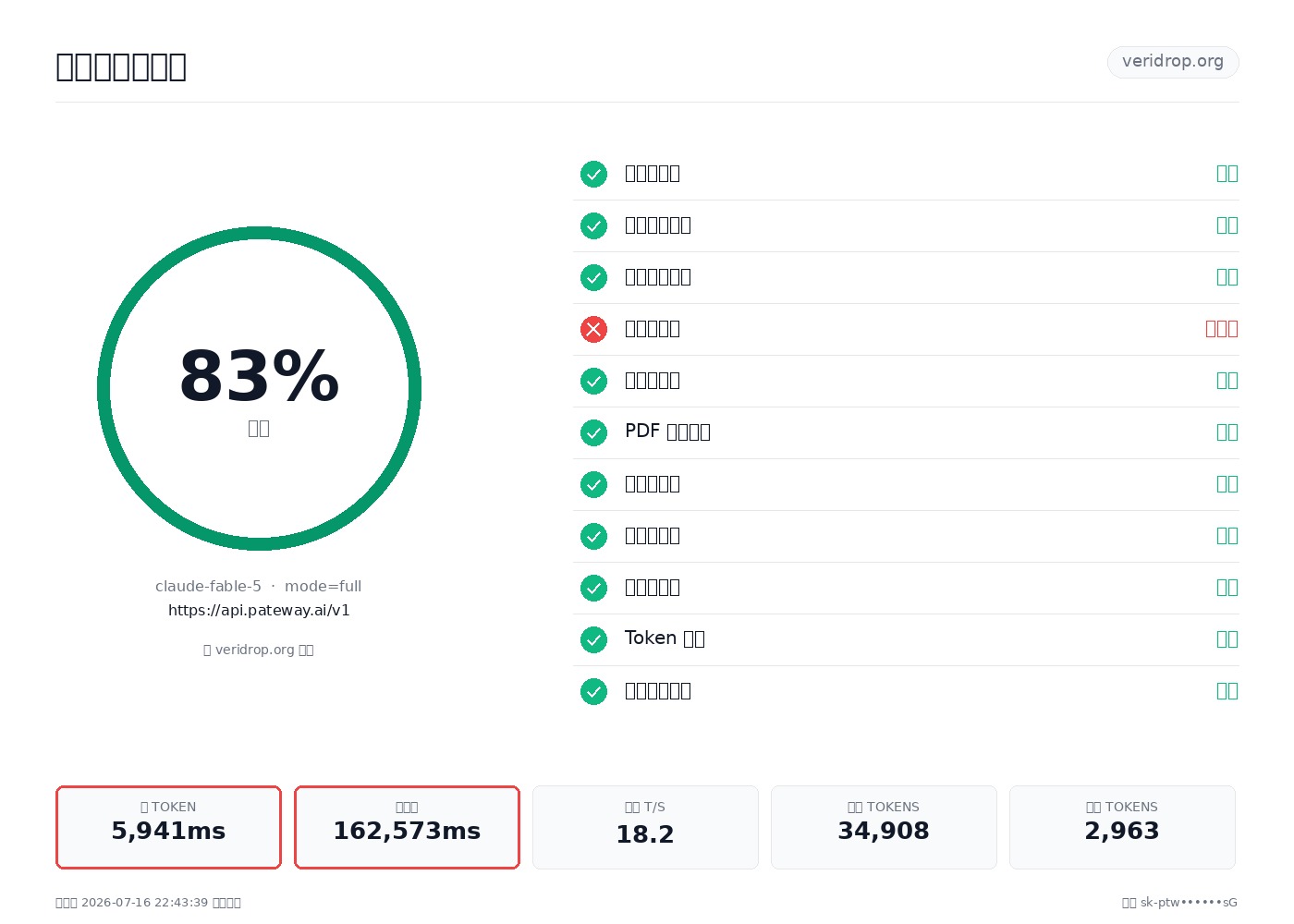Click the 83% score circle
The width and height of the screenshot is (1294, 924).
coord(259,388)
